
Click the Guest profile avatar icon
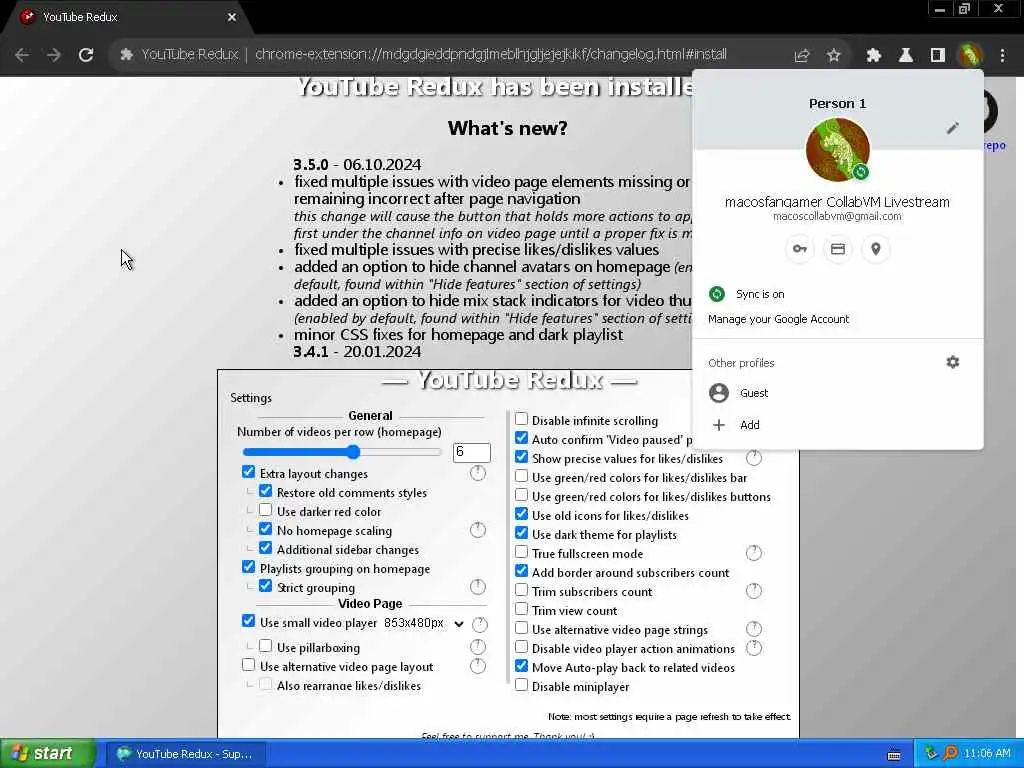(x=719, y=393)
